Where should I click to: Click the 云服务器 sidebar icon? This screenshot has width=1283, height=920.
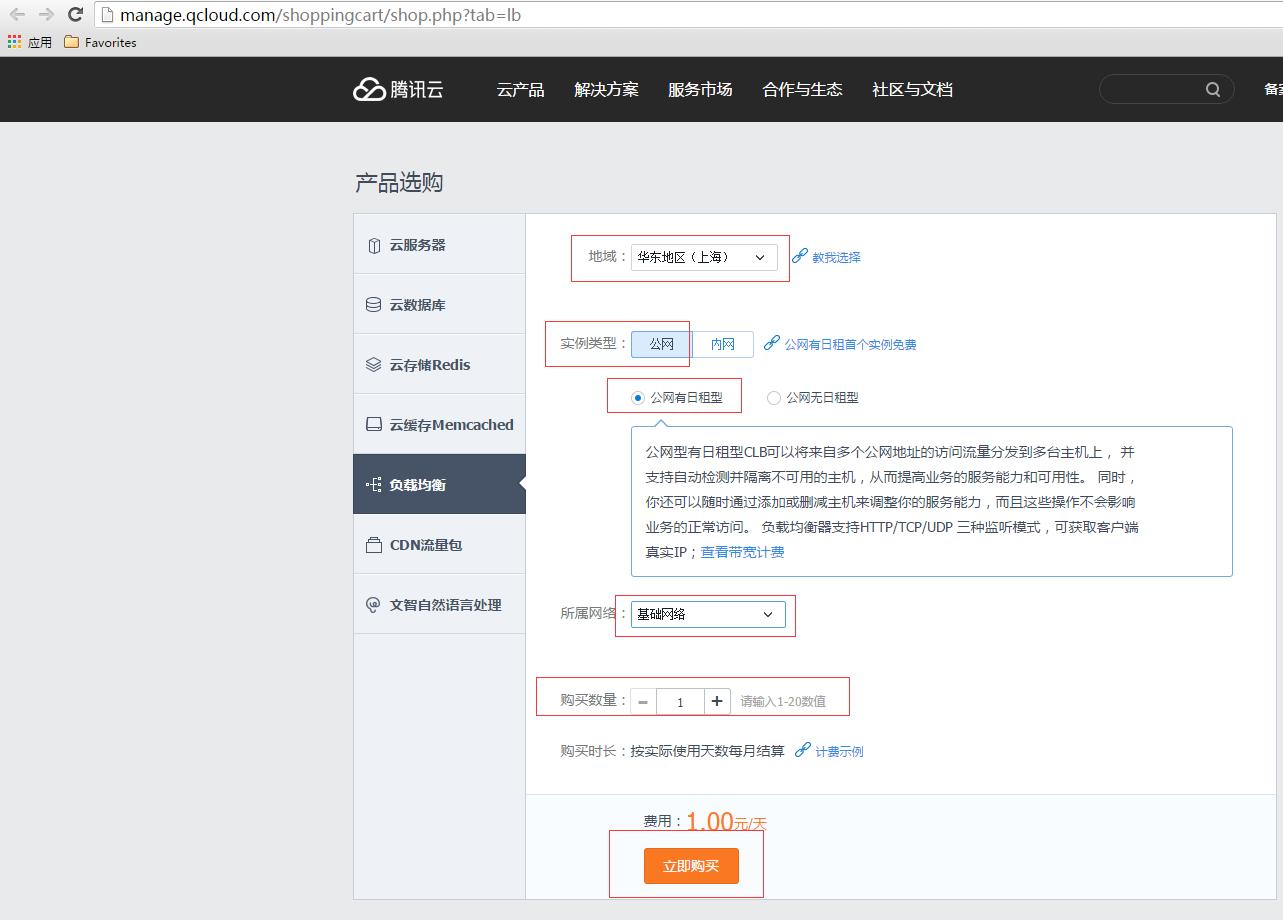coord(374,245)
